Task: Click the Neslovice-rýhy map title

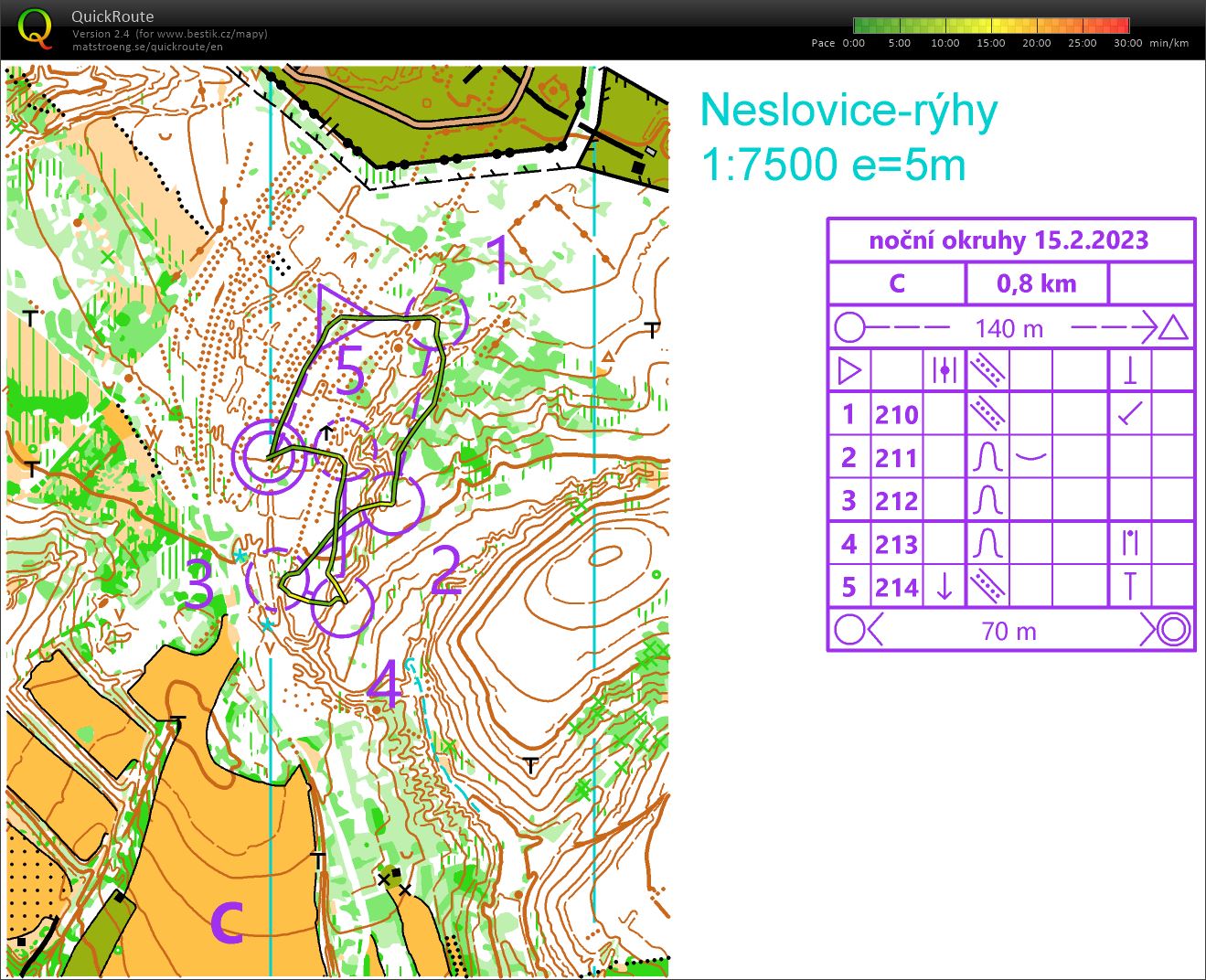Action: point(848,112)
